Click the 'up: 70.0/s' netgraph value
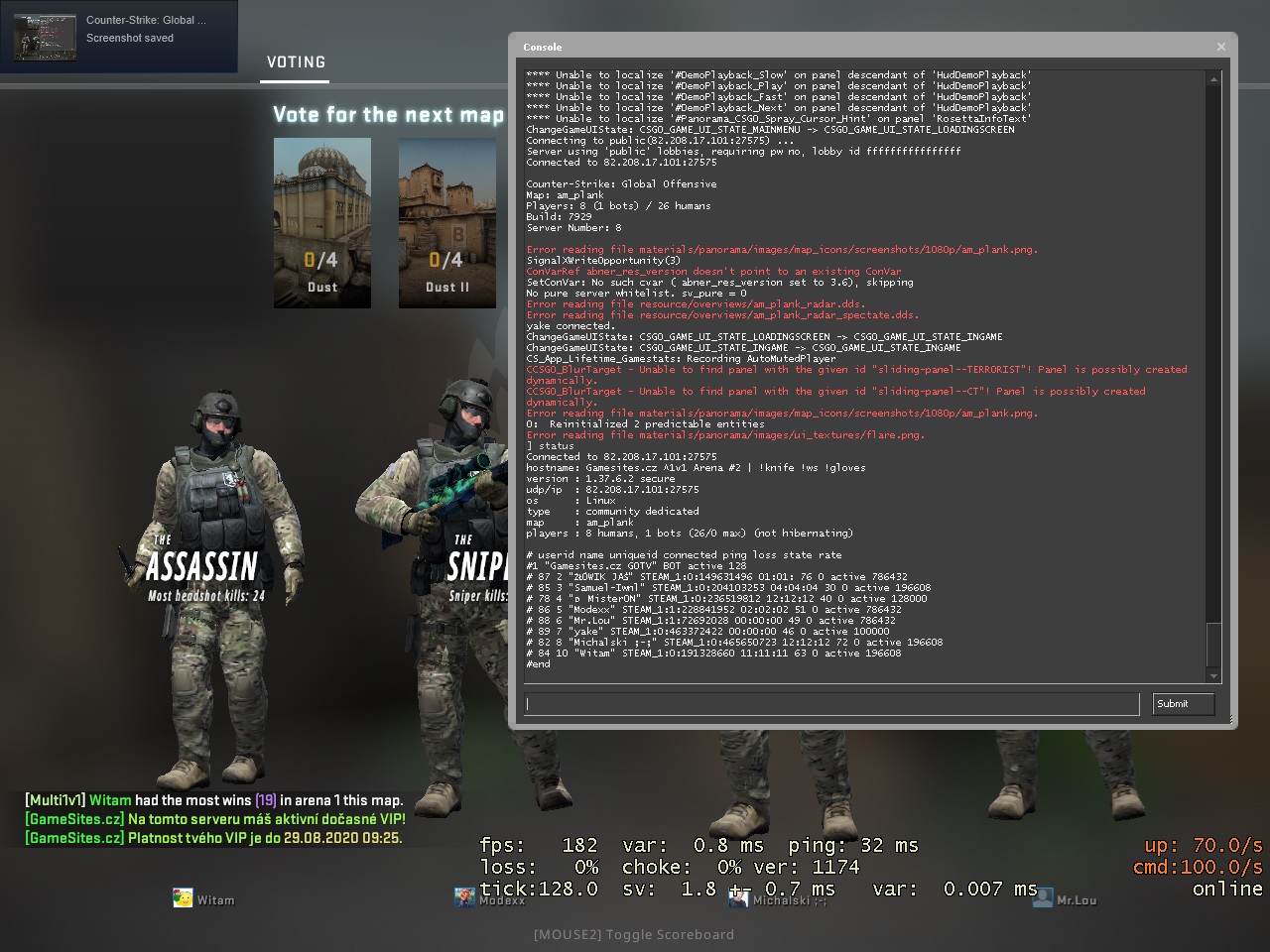 coord(1204,846)
